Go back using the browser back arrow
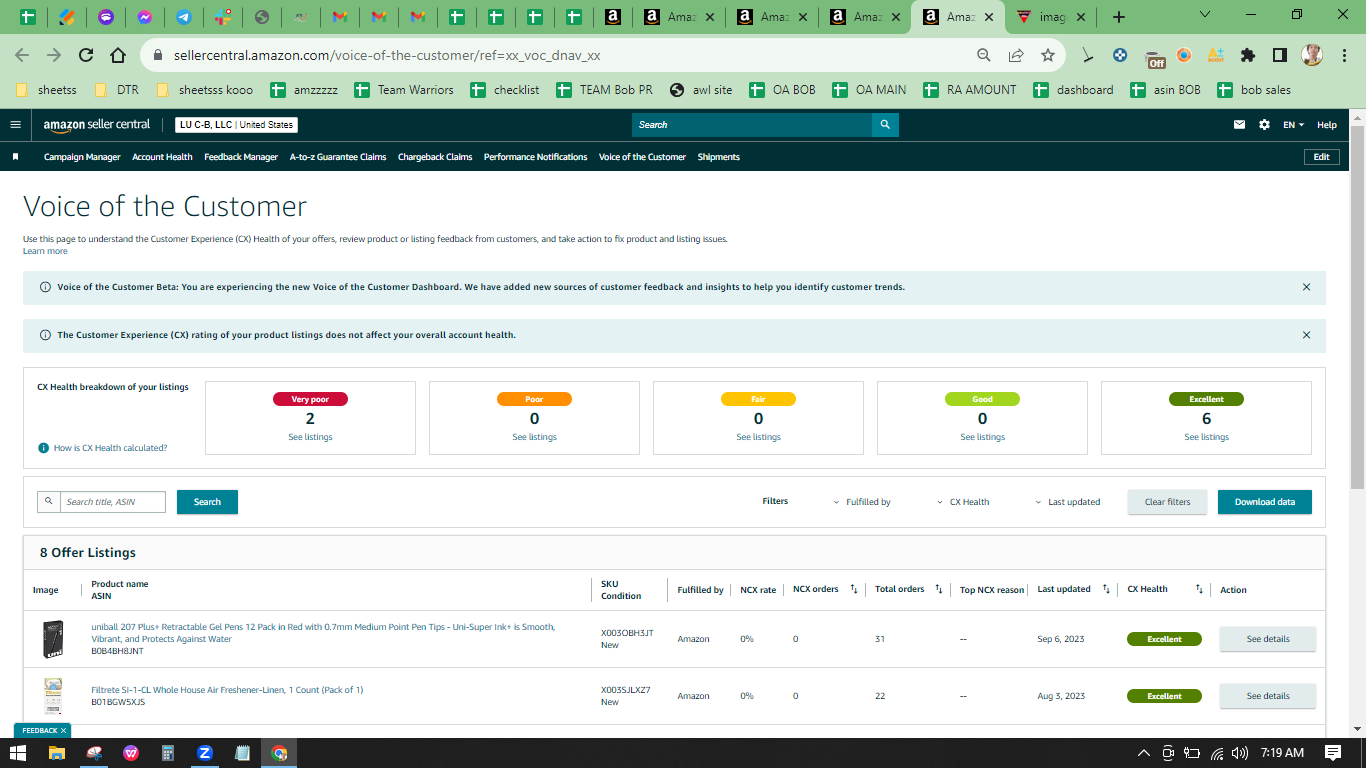This screenshot has height=768, width=1366. pos(22,55)
